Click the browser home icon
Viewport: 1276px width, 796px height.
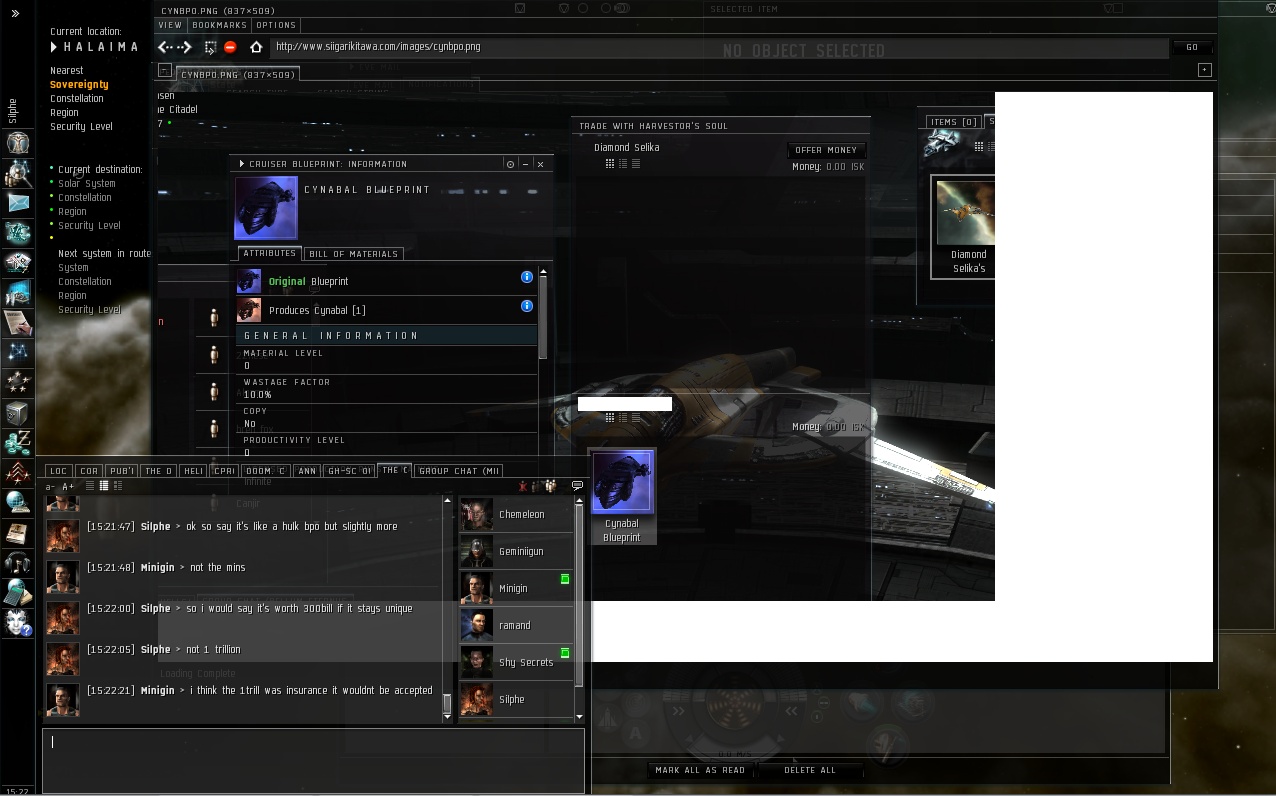[x=256, y=47]
